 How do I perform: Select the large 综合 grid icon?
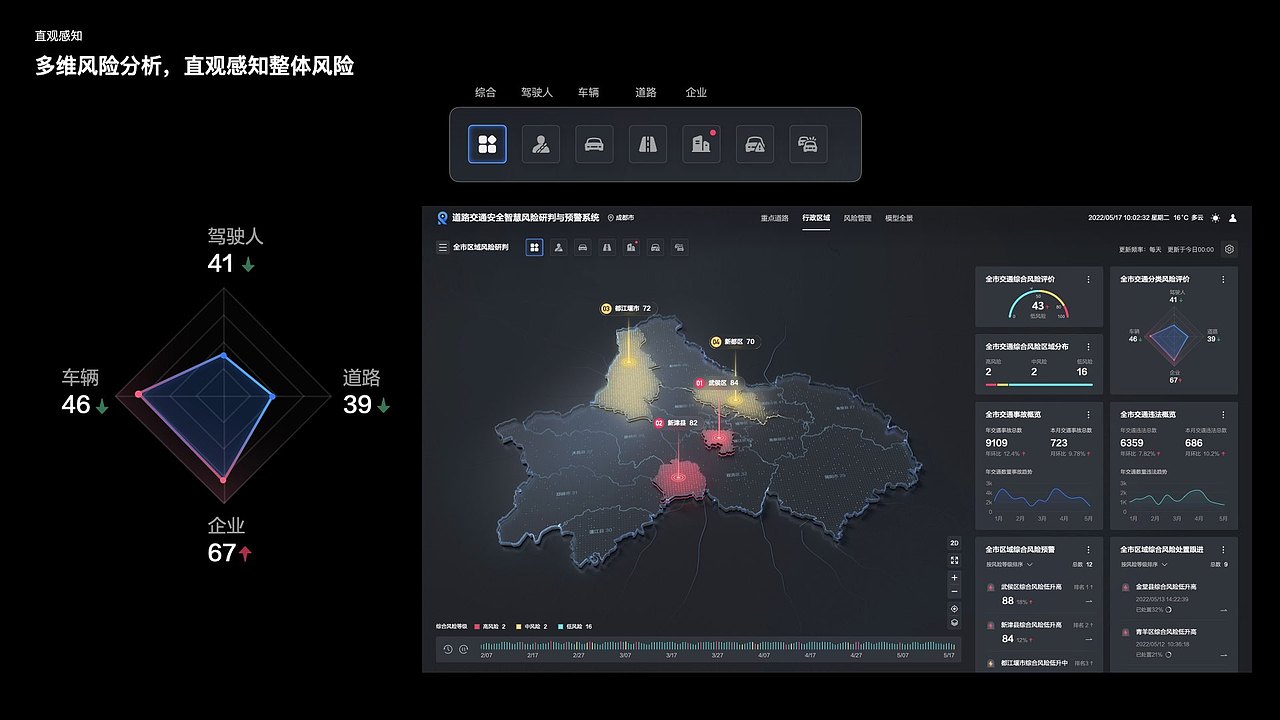487,144
